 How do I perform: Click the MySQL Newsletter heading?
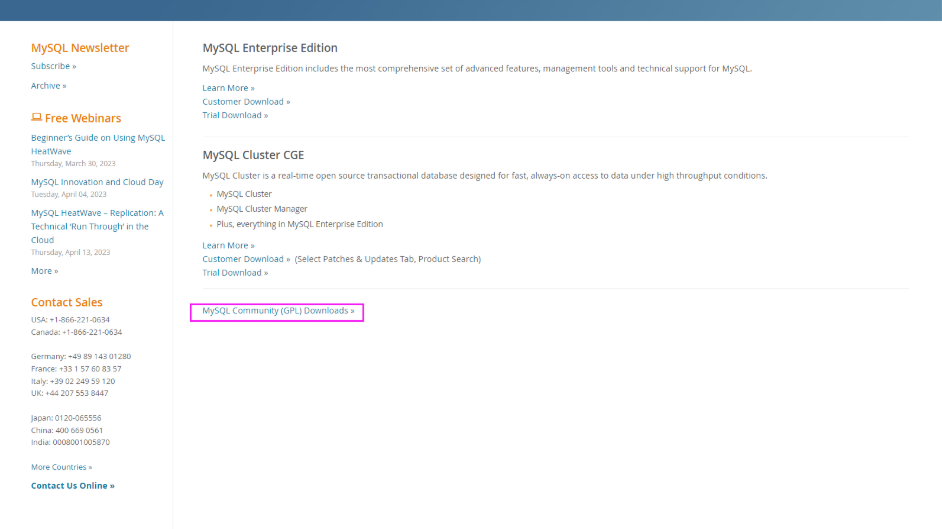tap(80, 48)
